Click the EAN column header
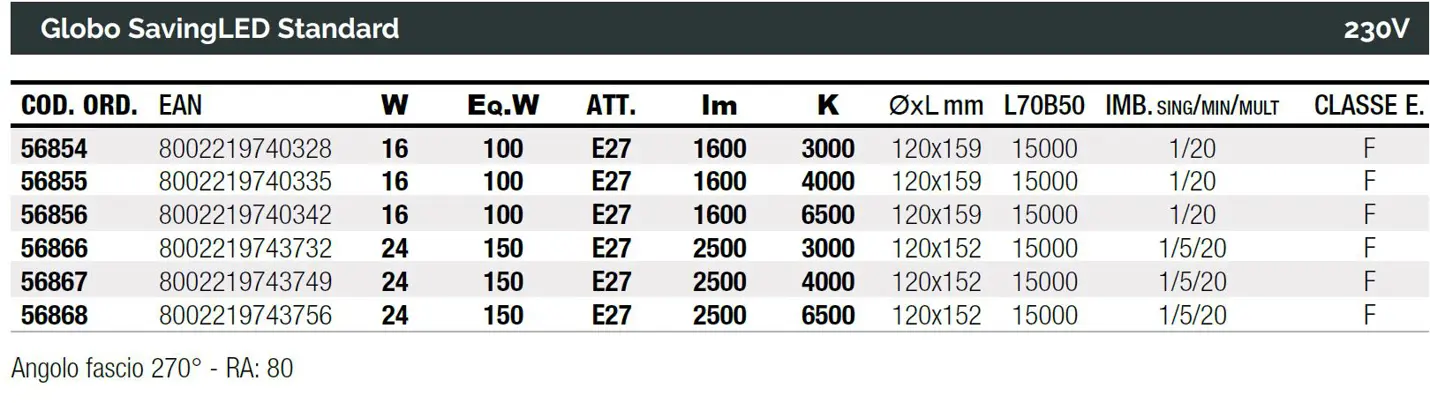 [181, 106]
